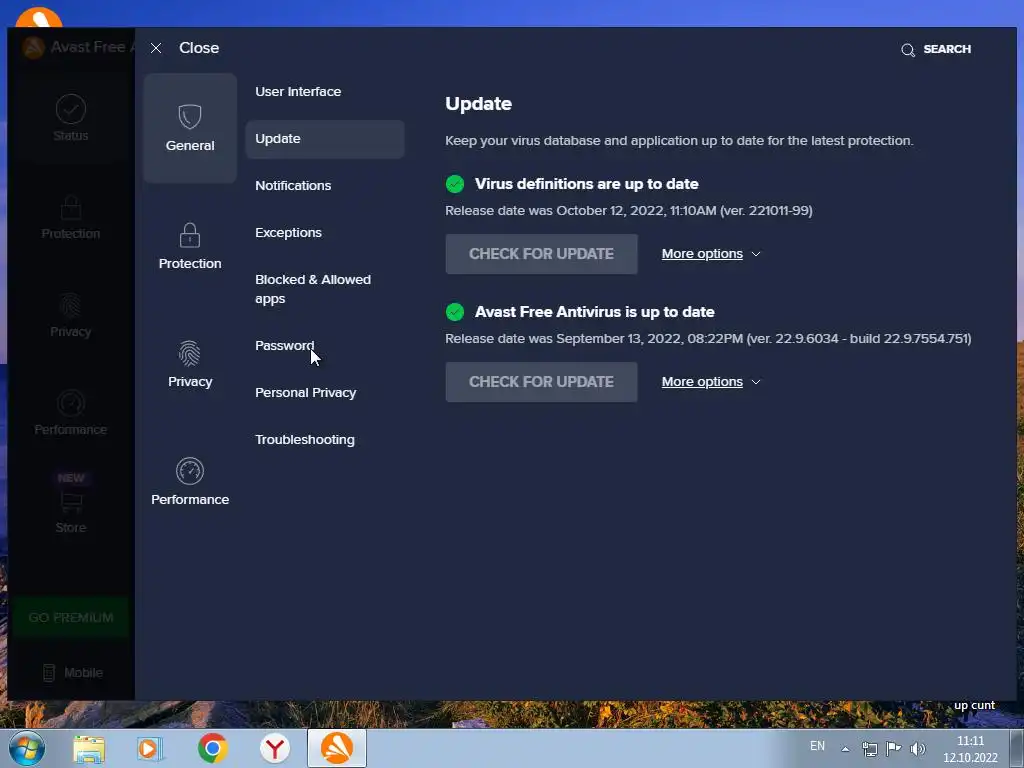Click the Avast version build release text
The image size is (1024, 768).
[708, 339]
